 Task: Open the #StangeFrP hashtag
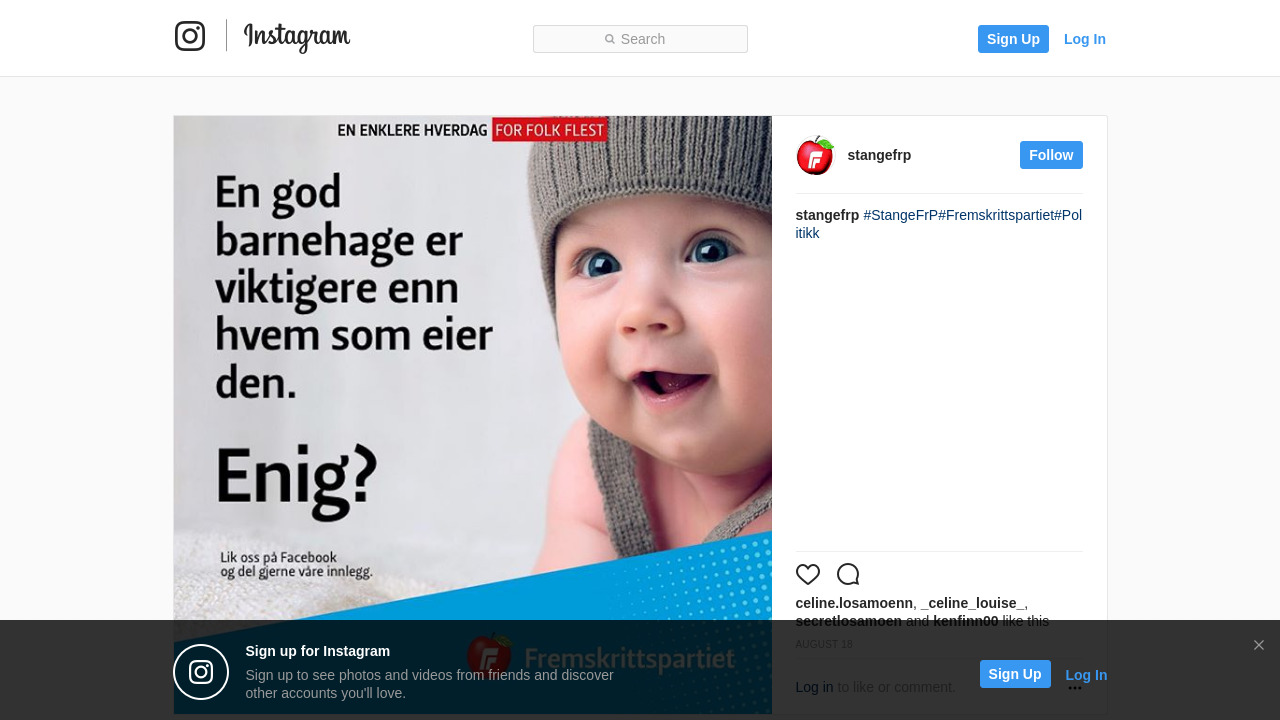(x=901, y=215)
